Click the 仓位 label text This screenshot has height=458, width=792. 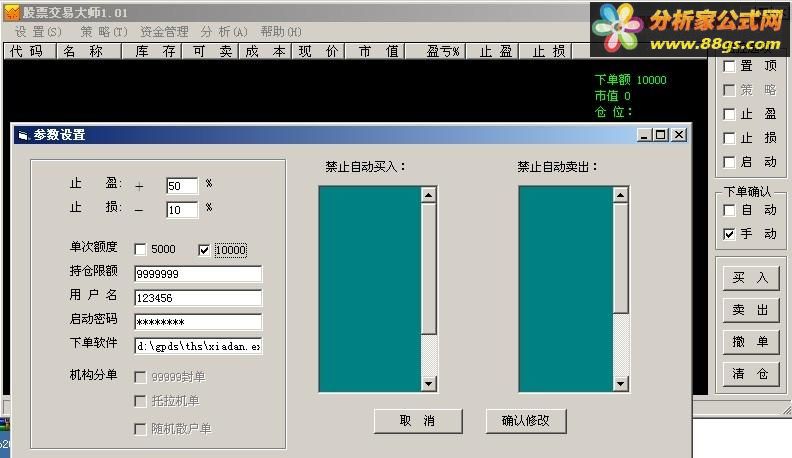[x=613, y=112]
